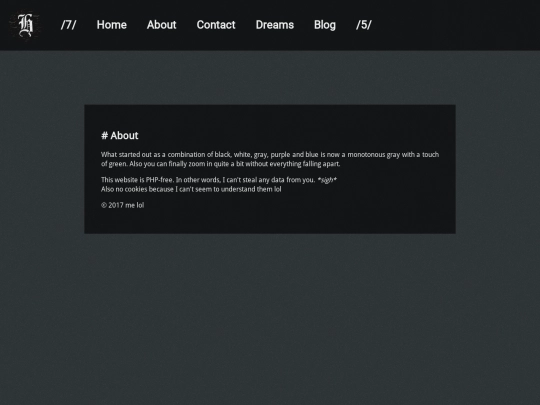Navigate to the Contact page
540x405 pixels.
pyautogui.click(x=216, y=25)
